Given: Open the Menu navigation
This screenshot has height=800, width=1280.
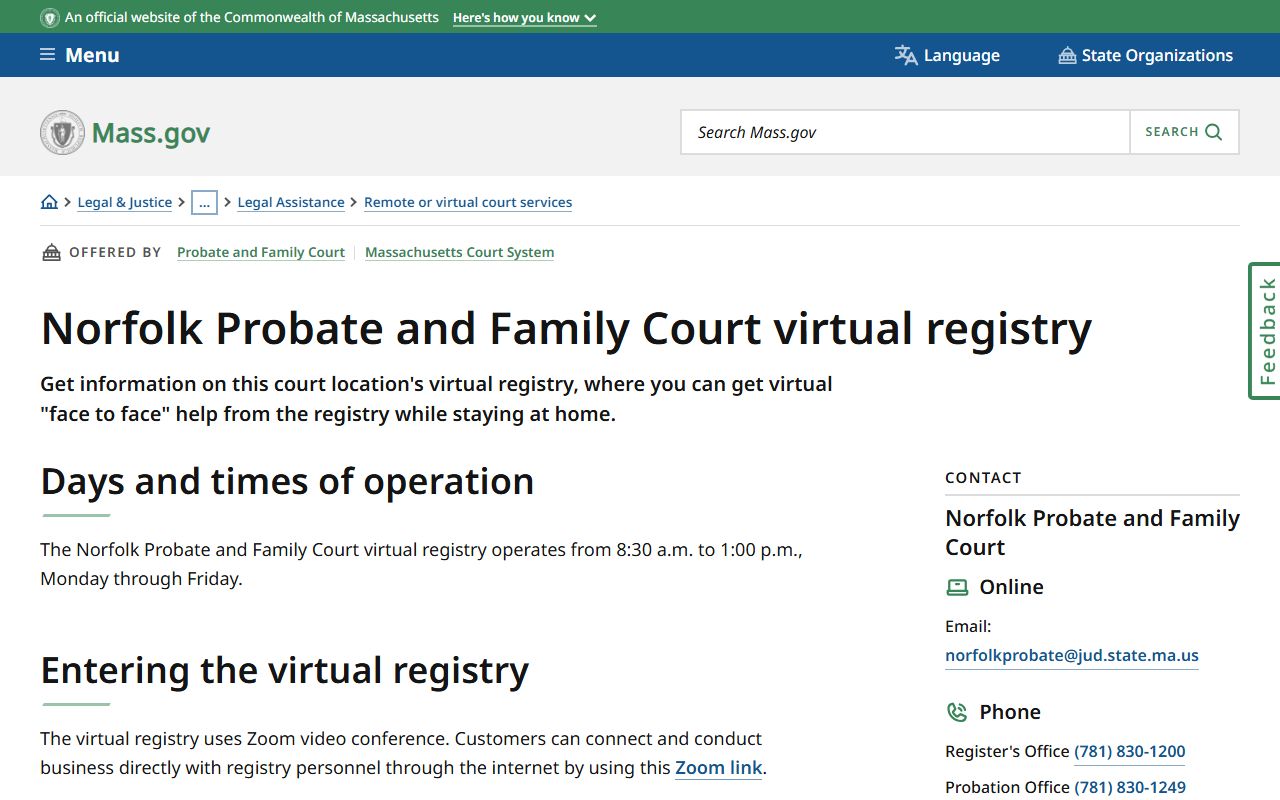Looking at the screenshot, I should click(80, 55).
